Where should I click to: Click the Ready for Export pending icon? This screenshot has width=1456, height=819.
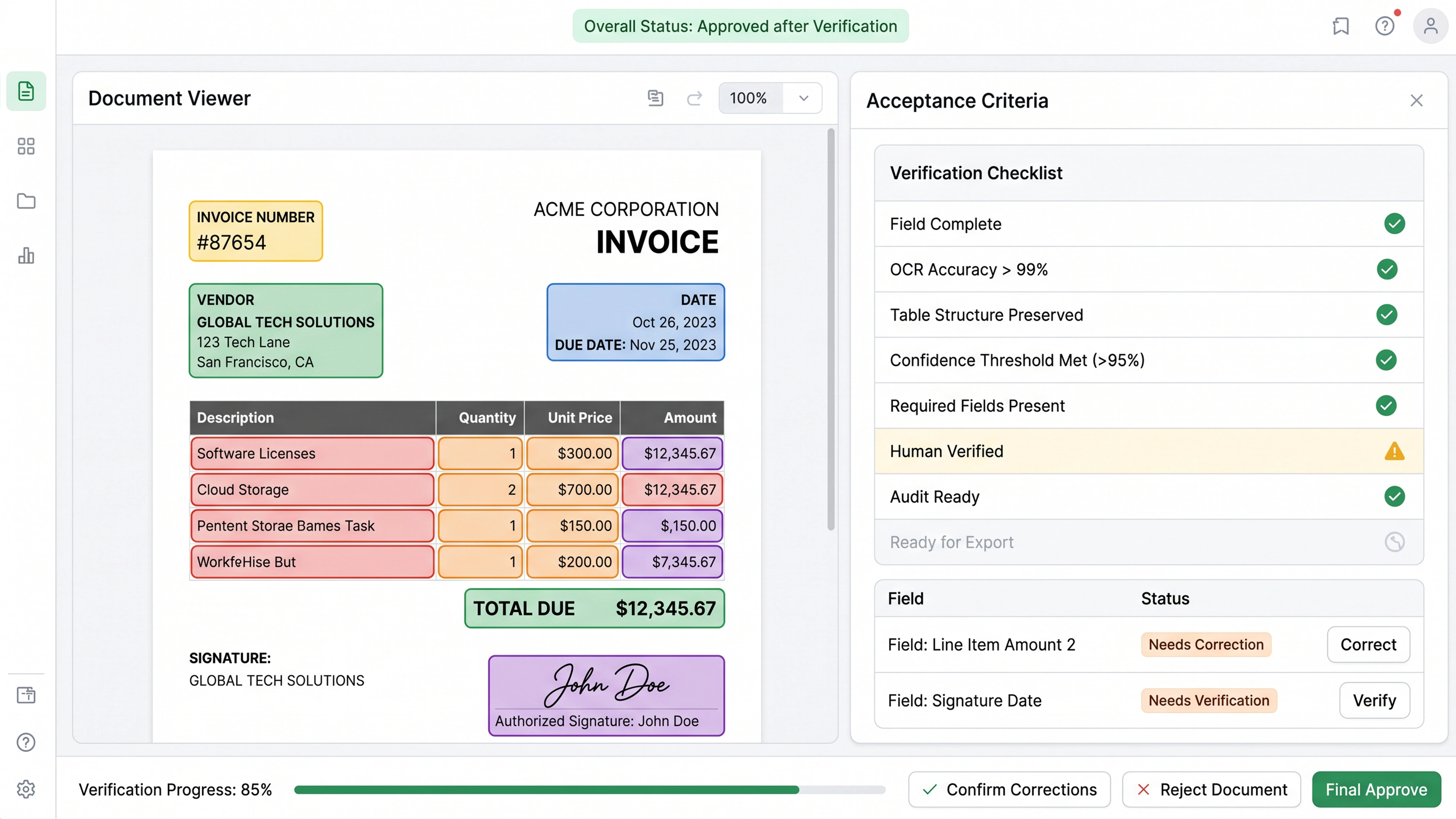pos(1394,542)
